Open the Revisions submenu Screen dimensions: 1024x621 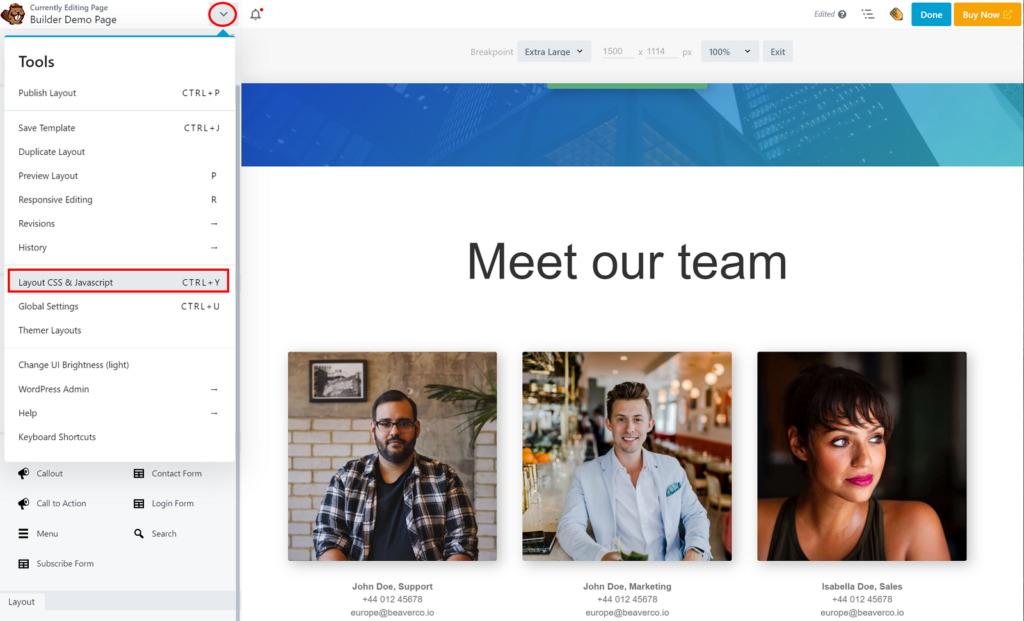[x=119, y=223]
